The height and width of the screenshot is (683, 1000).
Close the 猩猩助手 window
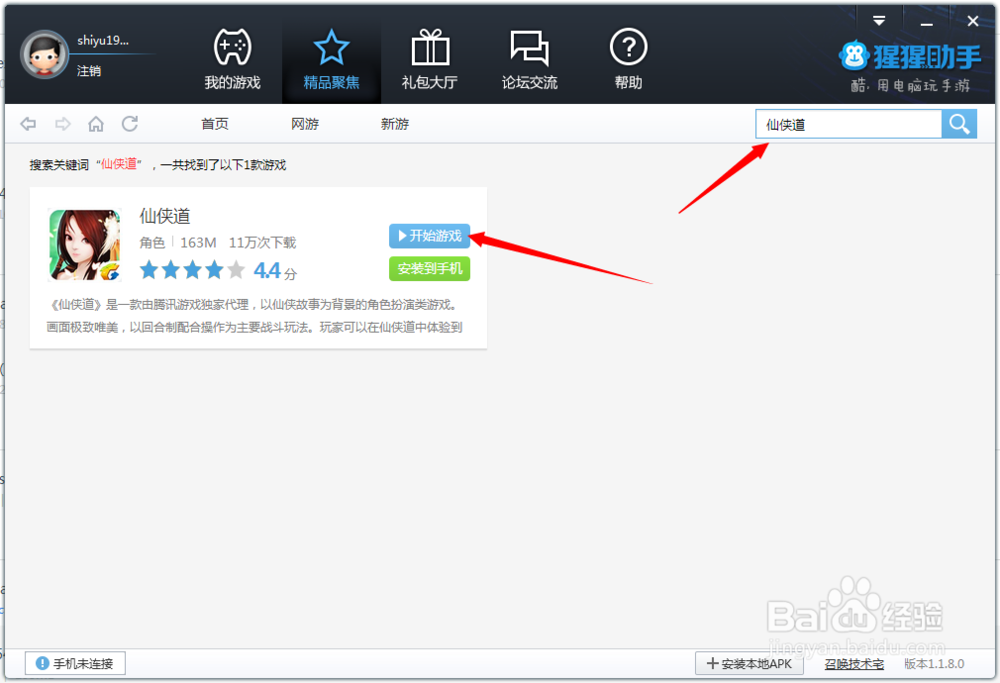click(x=973, y=21)
